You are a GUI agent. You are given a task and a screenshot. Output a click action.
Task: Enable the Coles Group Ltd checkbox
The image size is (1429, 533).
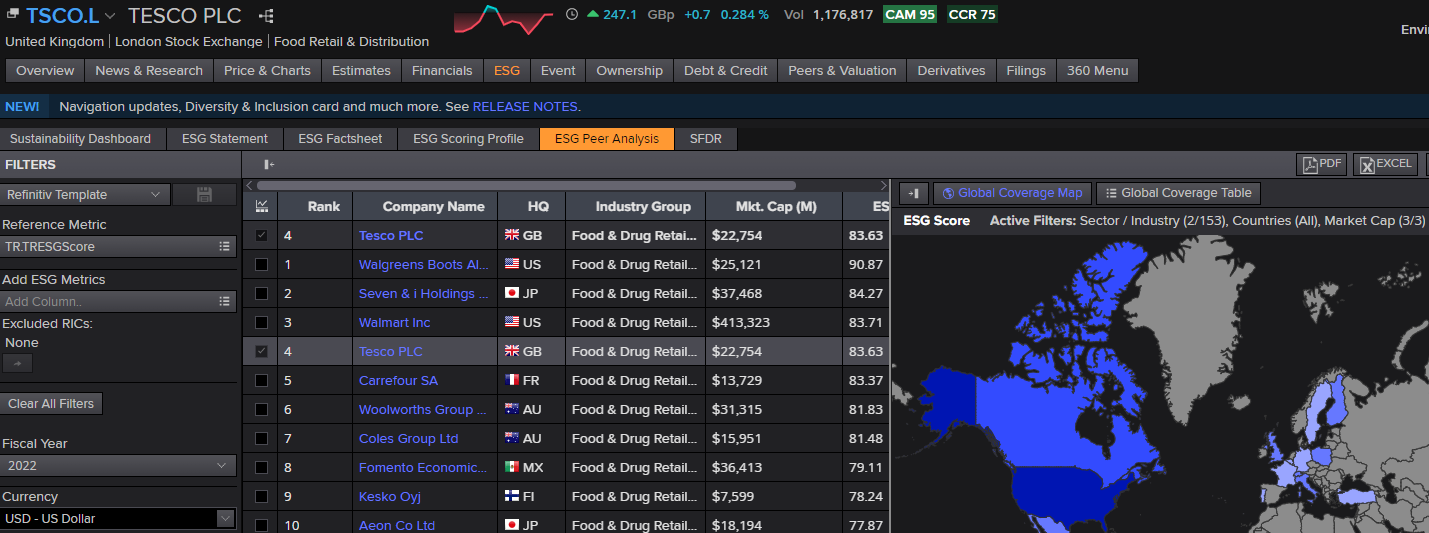(261, 438)
